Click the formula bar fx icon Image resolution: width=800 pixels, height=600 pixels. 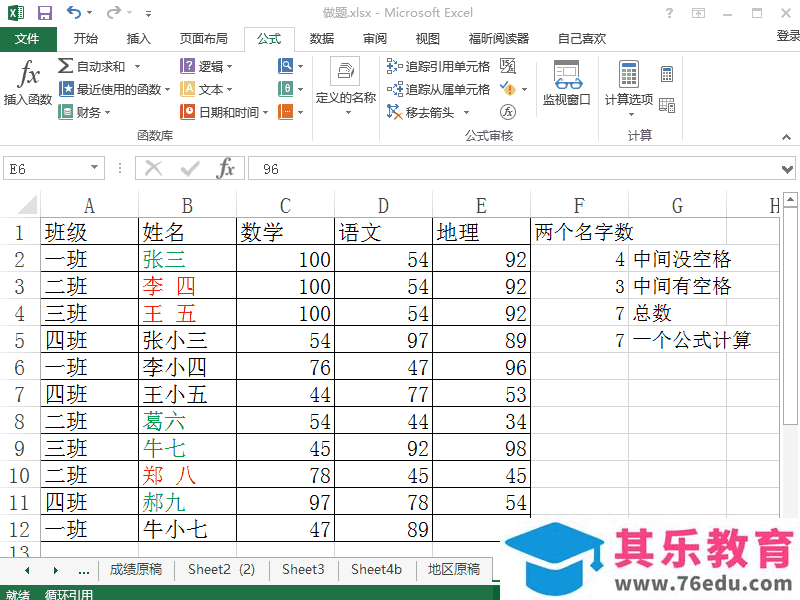pyautogui.click(x=226, y=168)
